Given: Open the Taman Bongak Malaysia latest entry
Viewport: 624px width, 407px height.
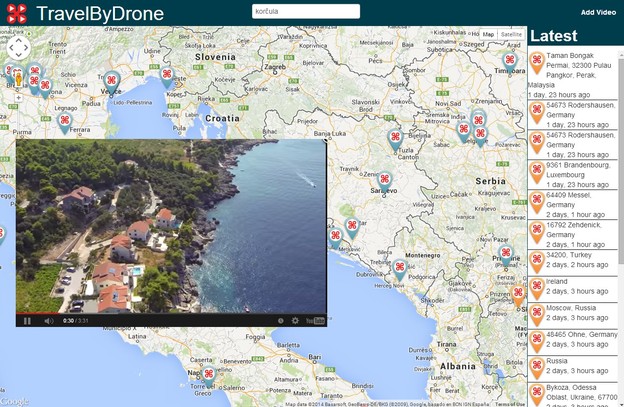Looking at the screenshot, I should coord(573,75).
